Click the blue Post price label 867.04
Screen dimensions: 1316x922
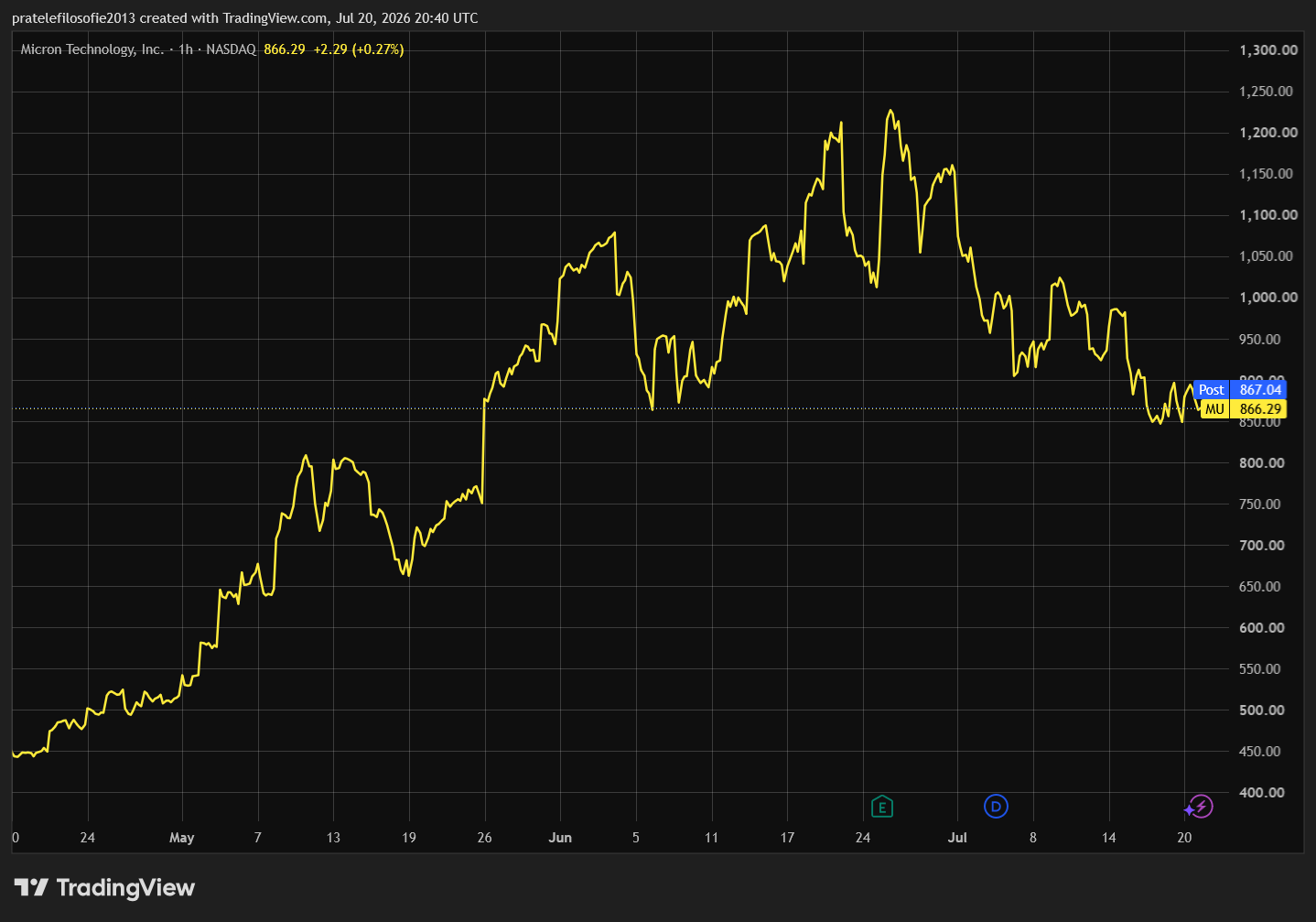pos(1240,389)
